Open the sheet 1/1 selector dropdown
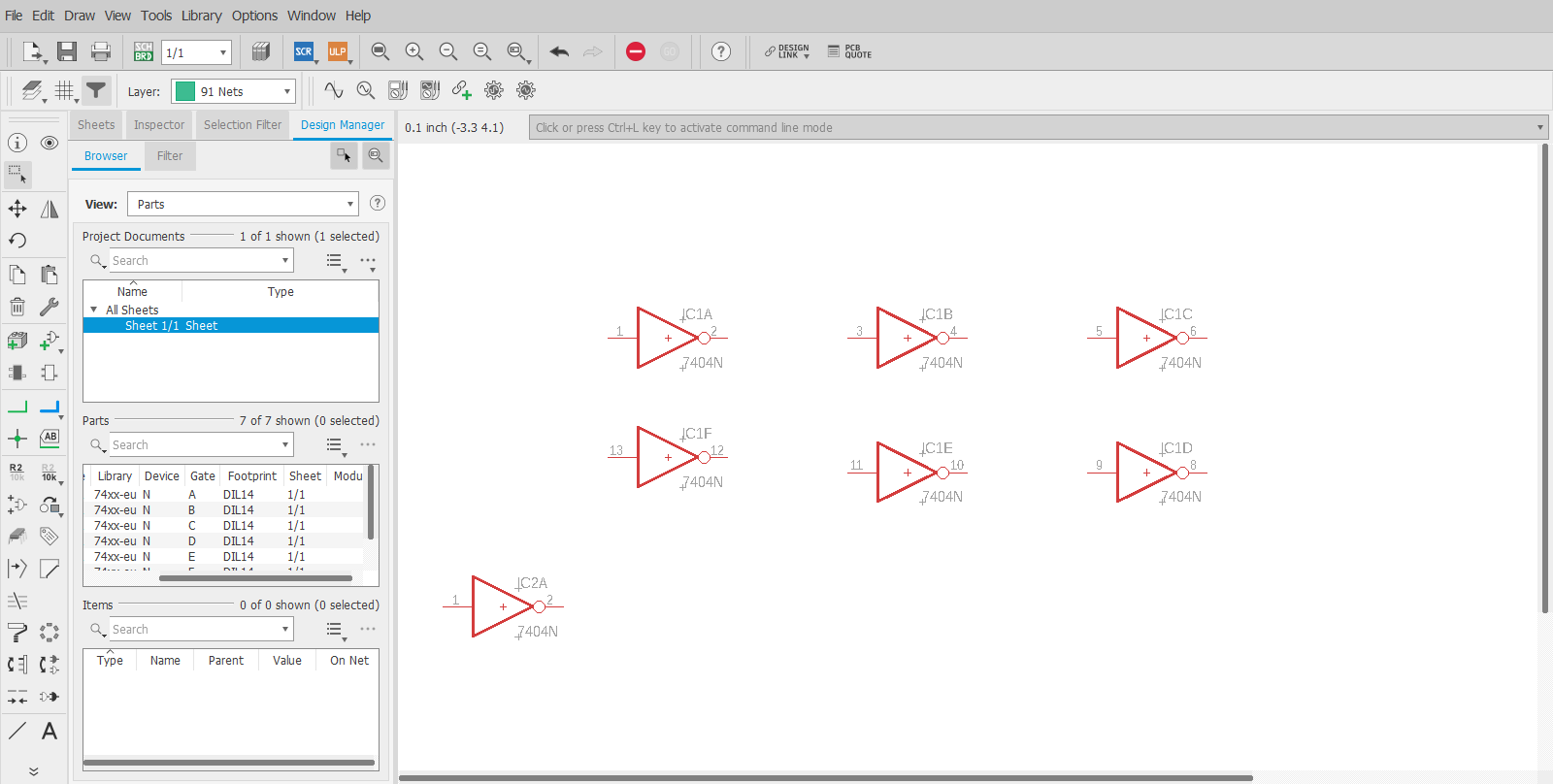 click(x=196, y=52)
